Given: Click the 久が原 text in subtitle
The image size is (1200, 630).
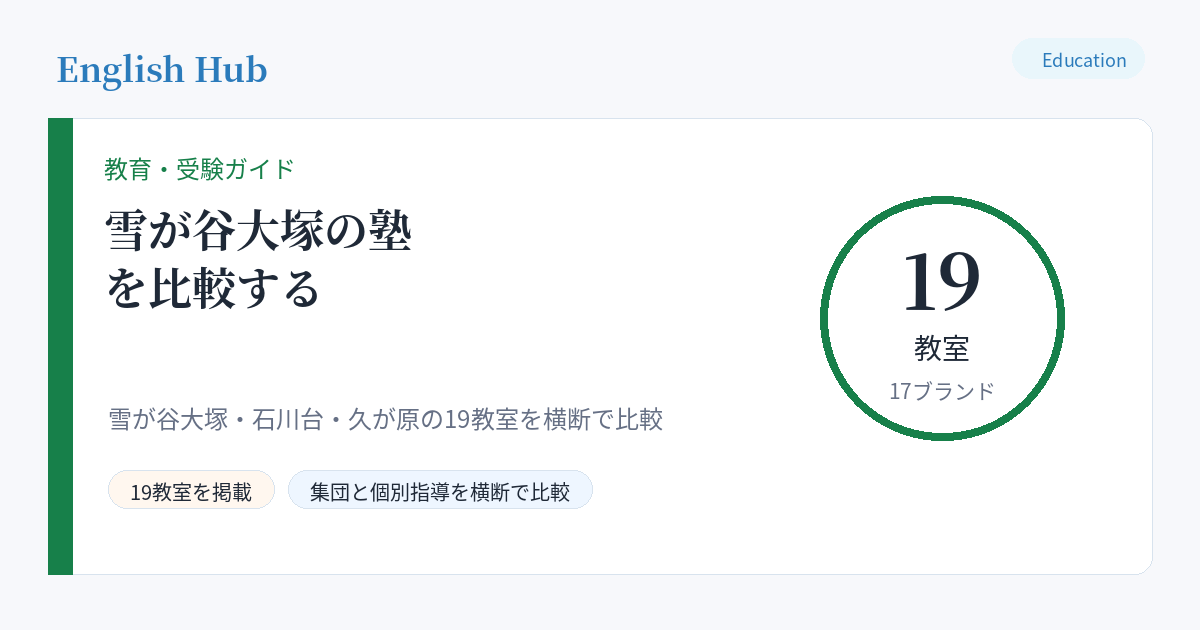Looking at the screenshot, I should (382, 419).
